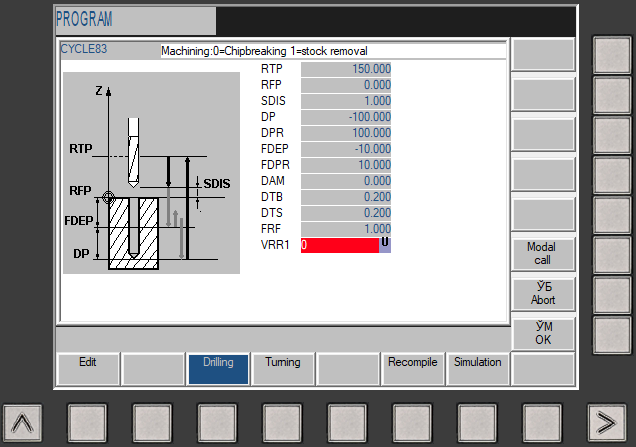Click the CYCLE83 drilling diagram image
Screen dimensions: 636x447
151,173
